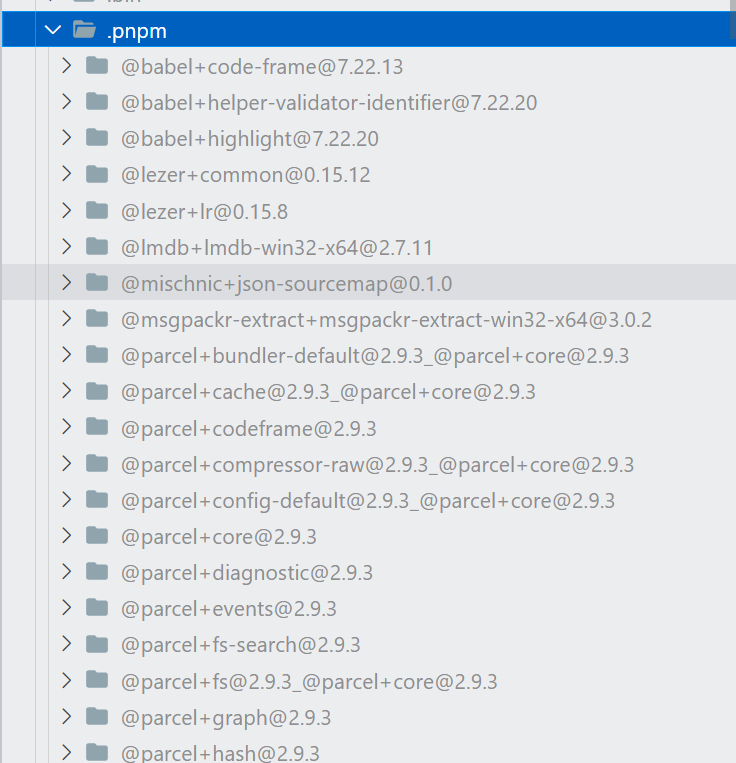Expand @mischnic+json-sourcemap@0.1.0 chevron
The image size is (736, 763).
point(67,283)
